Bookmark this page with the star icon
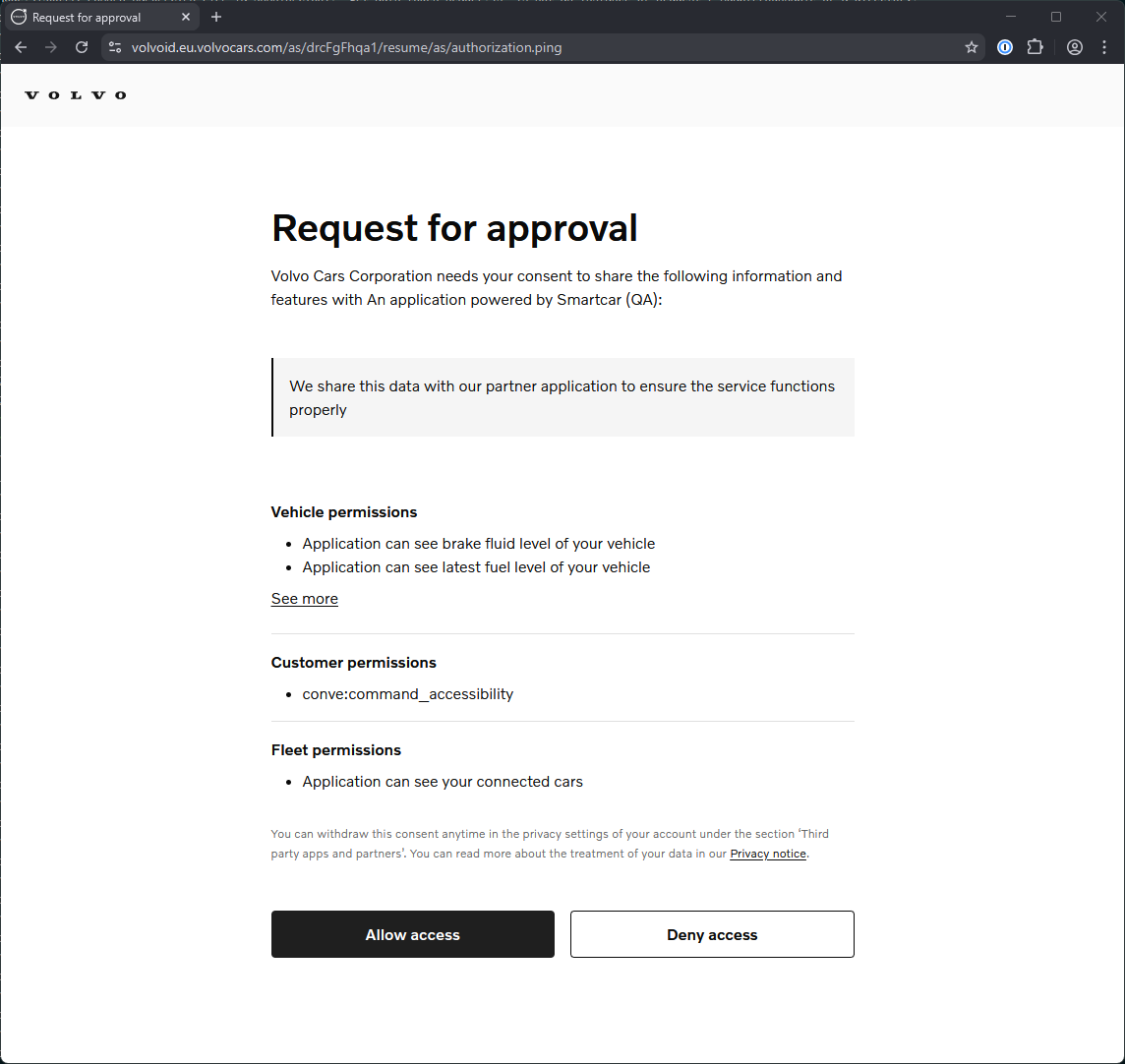 [x=972, y=47]
